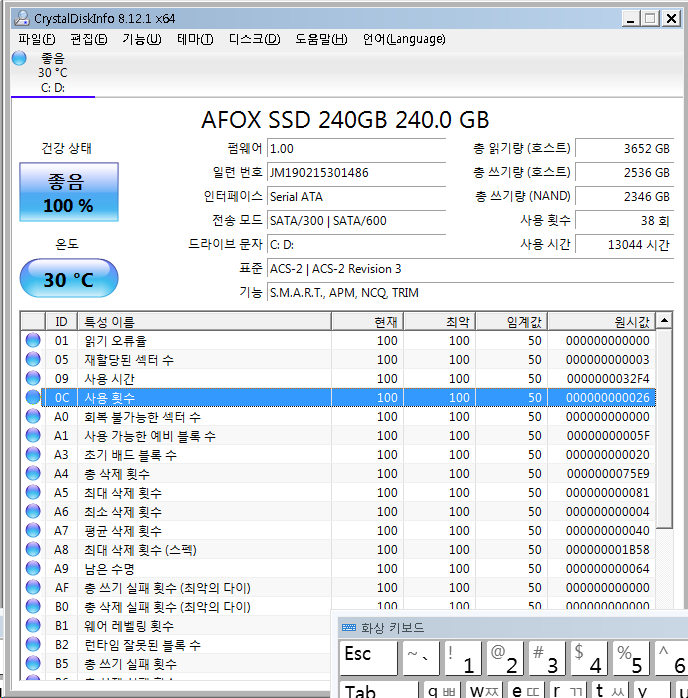Select raw value 0000000032F4 for 사용 시간

pyautogui.click(x=608, y=378)
